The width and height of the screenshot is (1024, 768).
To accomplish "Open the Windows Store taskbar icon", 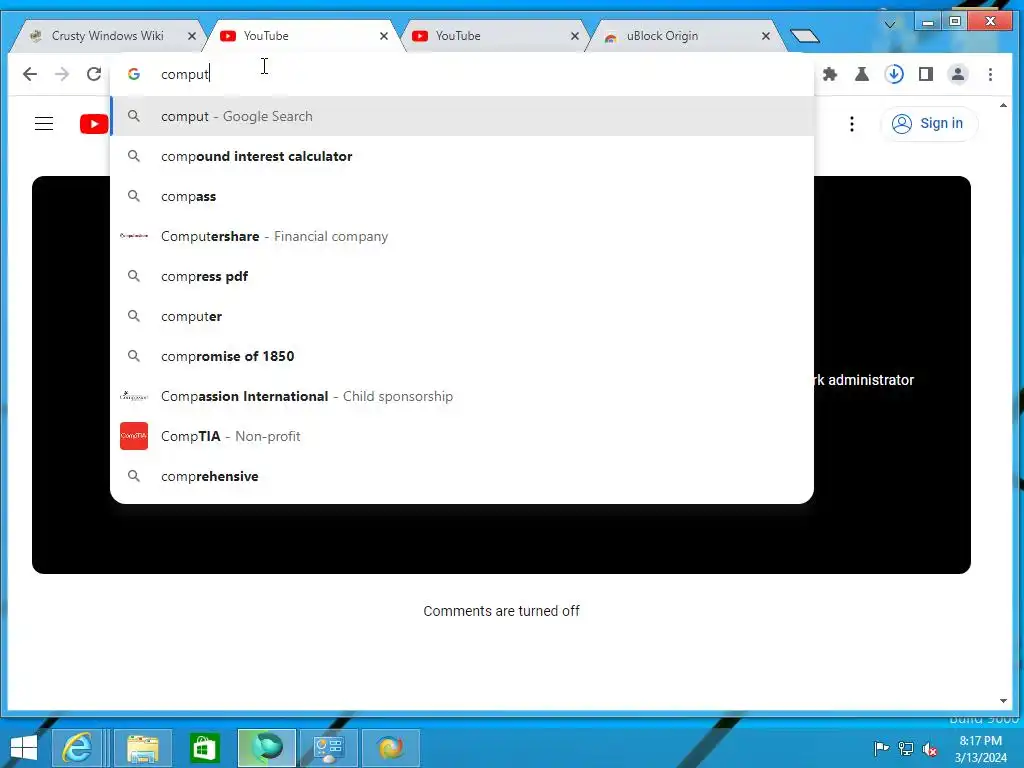I will (204, 748).
